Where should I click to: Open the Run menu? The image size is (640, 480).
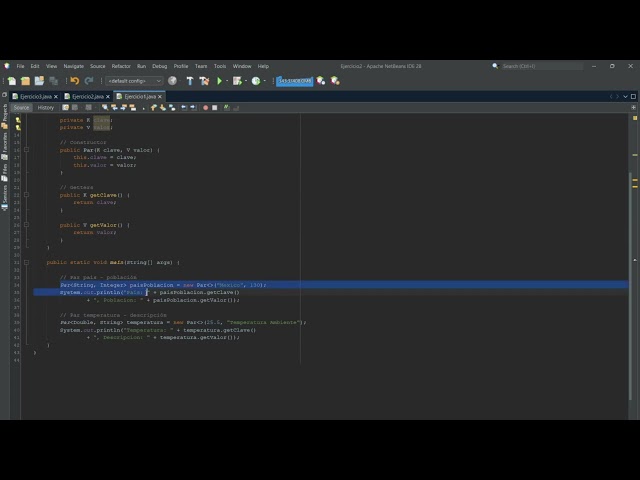[141, 66]
